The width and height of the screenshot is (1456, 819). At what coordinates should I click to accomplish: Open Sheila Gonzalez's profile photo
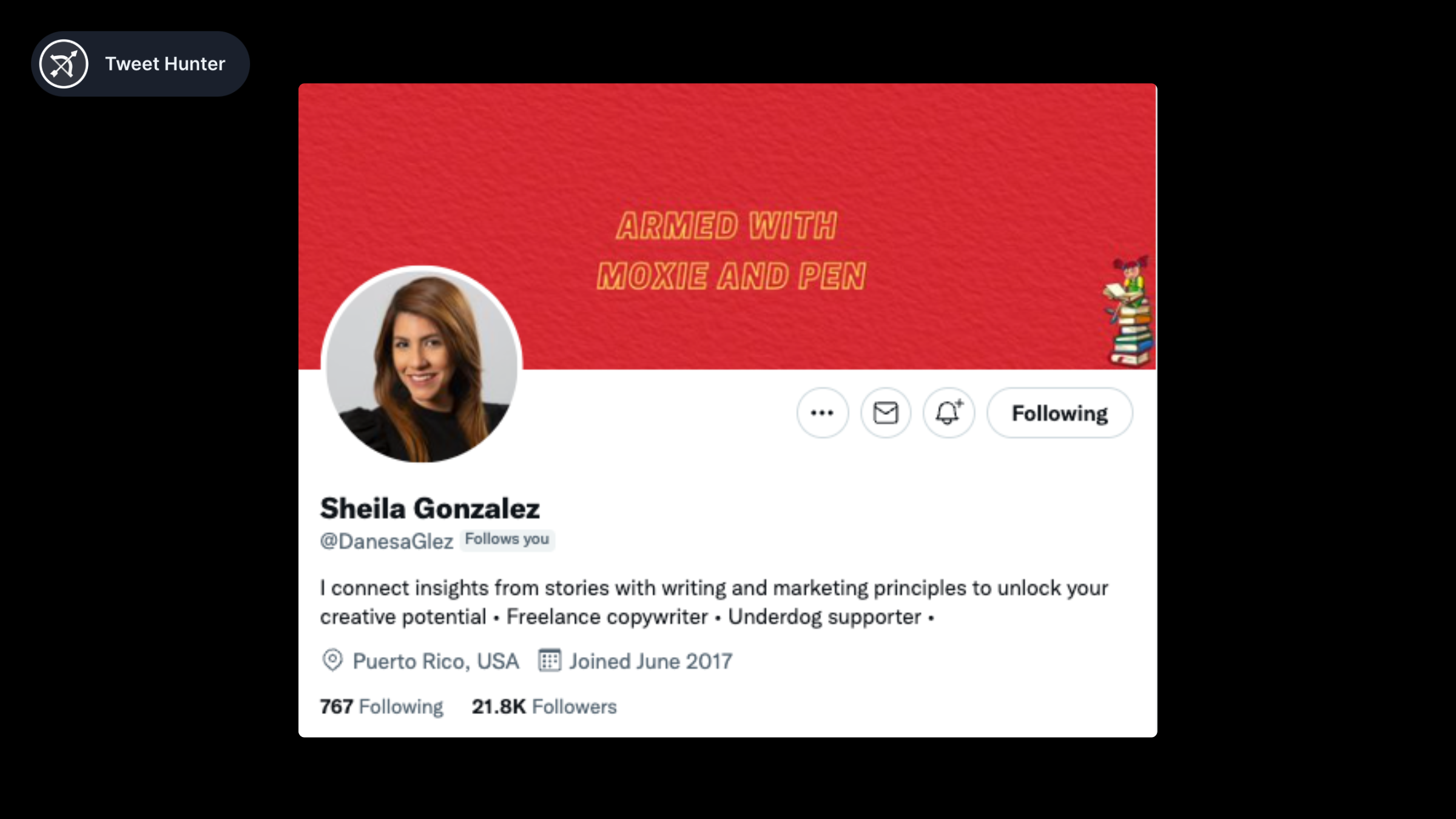pyautogui.click(x=422, y=366)
